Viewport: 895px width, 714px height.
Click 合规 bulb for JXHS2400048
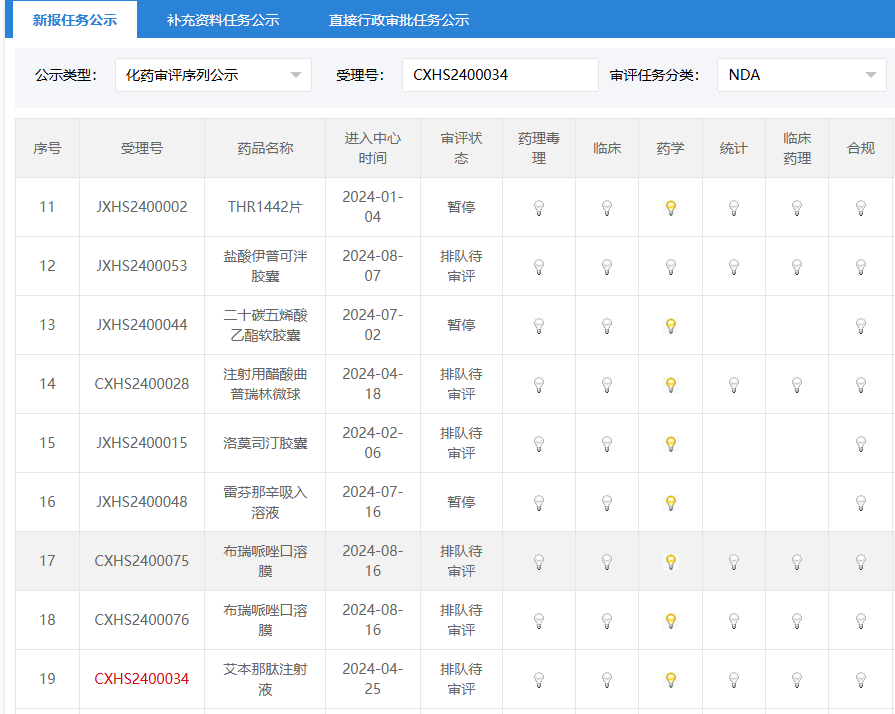[861, 503]
